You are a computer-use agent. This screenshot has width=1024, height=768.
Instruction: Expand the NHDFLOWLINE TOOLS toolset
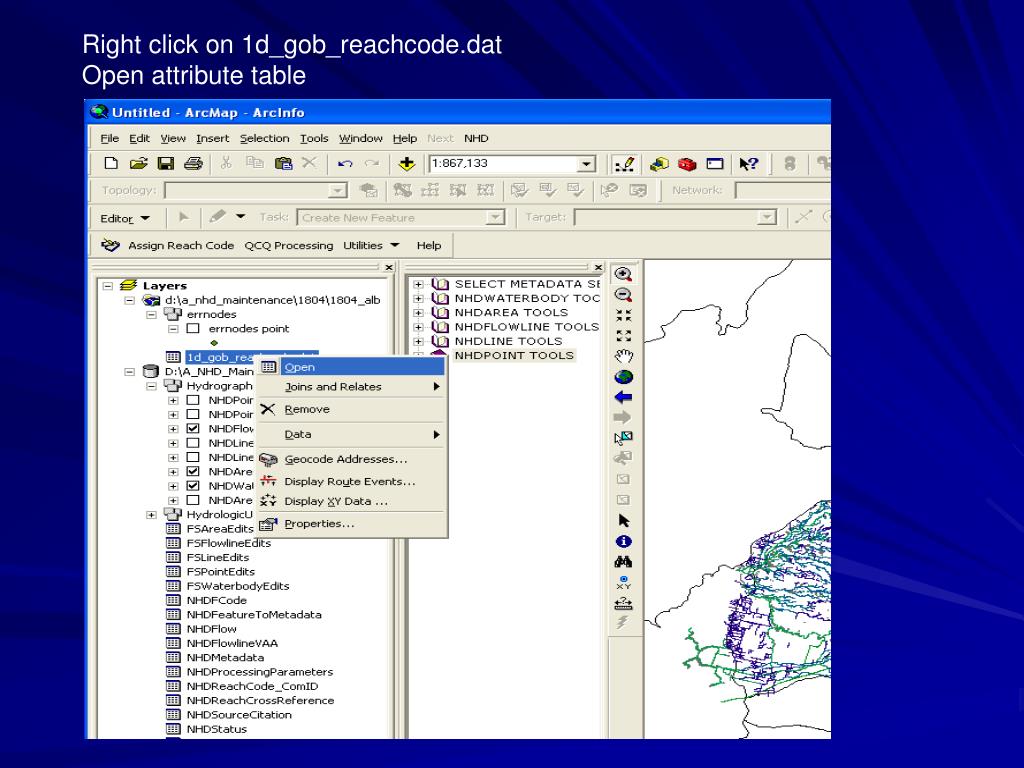pyautogui.click(x=418, y=327)
